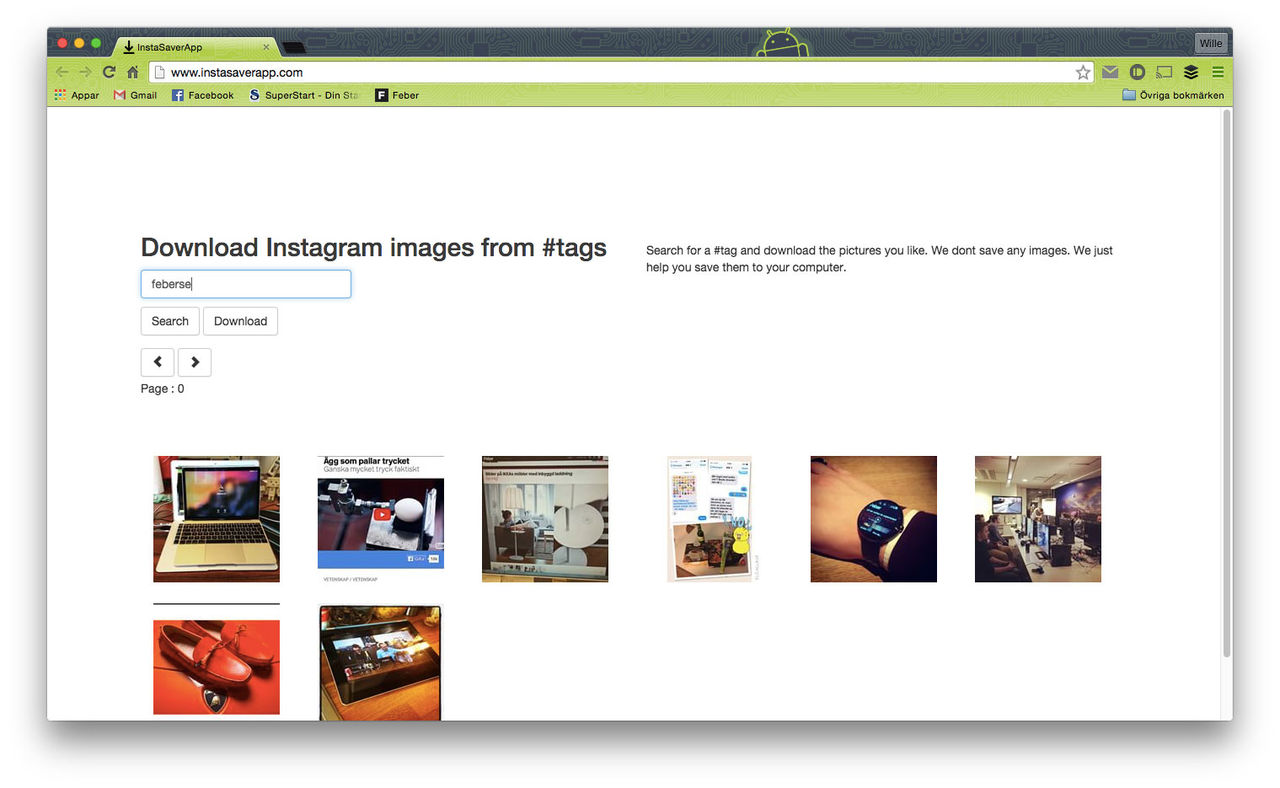Click the Cast screen icon in toolbar

1163,72
